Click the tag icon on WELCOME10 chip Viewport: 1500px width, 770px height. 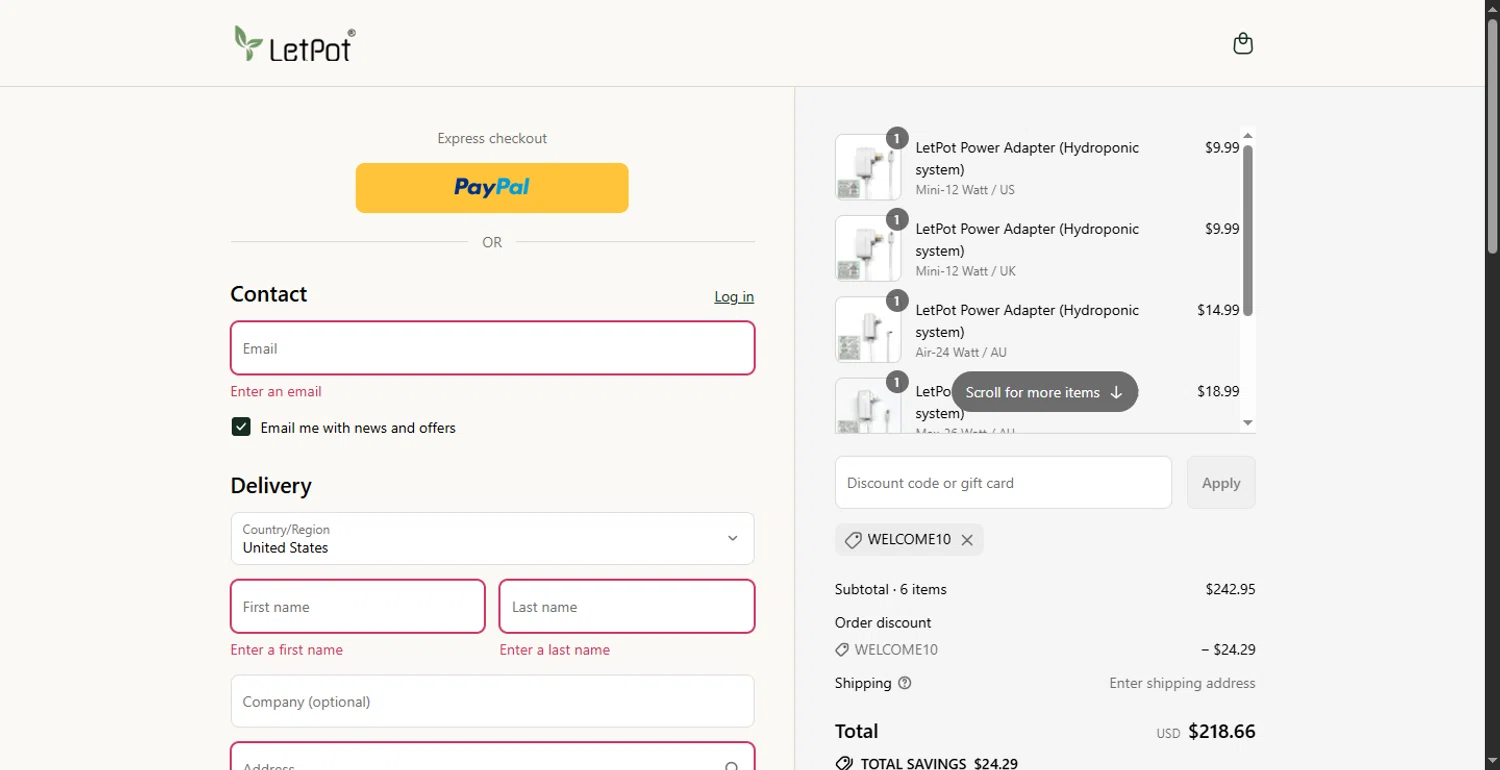853,540
